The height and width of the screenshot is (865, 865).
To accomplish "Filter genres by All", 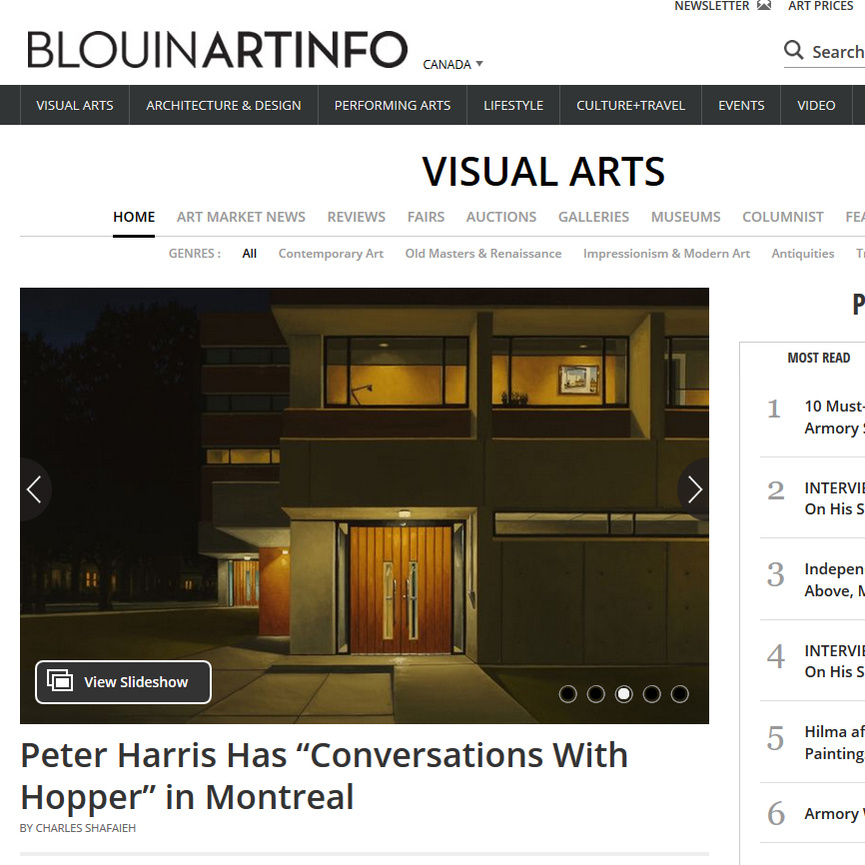I will [x=249, y=253].
